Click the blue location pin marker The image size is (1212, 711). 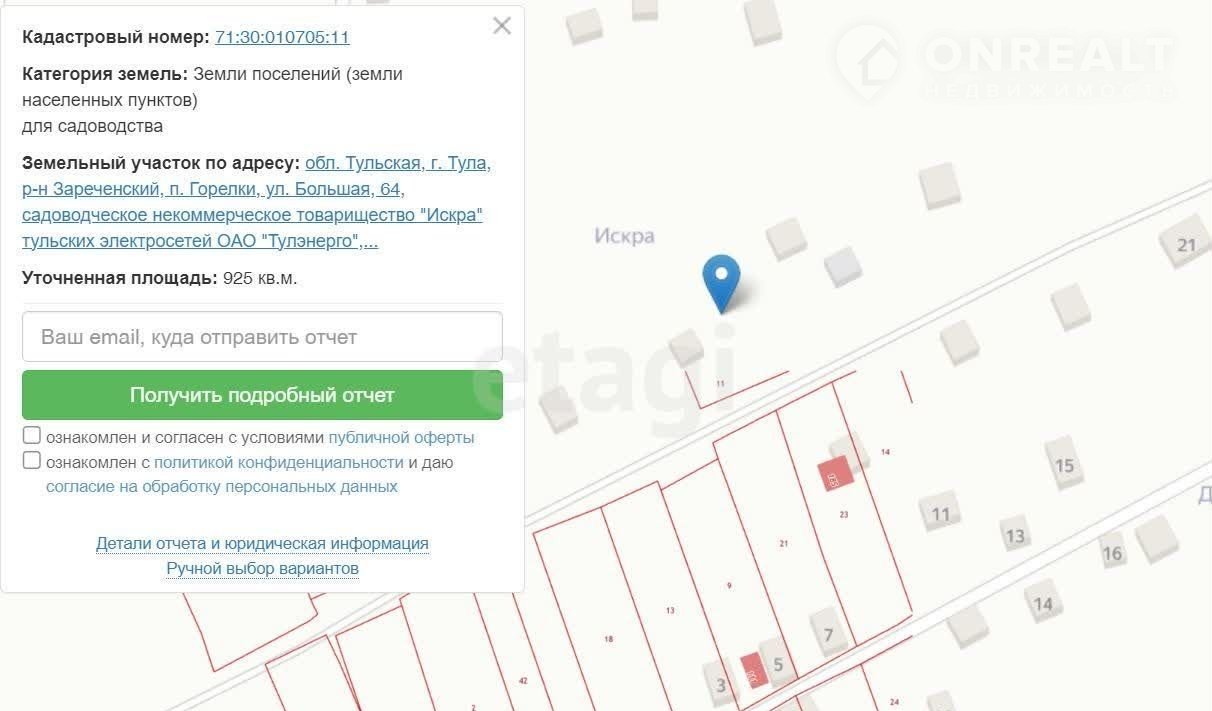coord(721,280)
